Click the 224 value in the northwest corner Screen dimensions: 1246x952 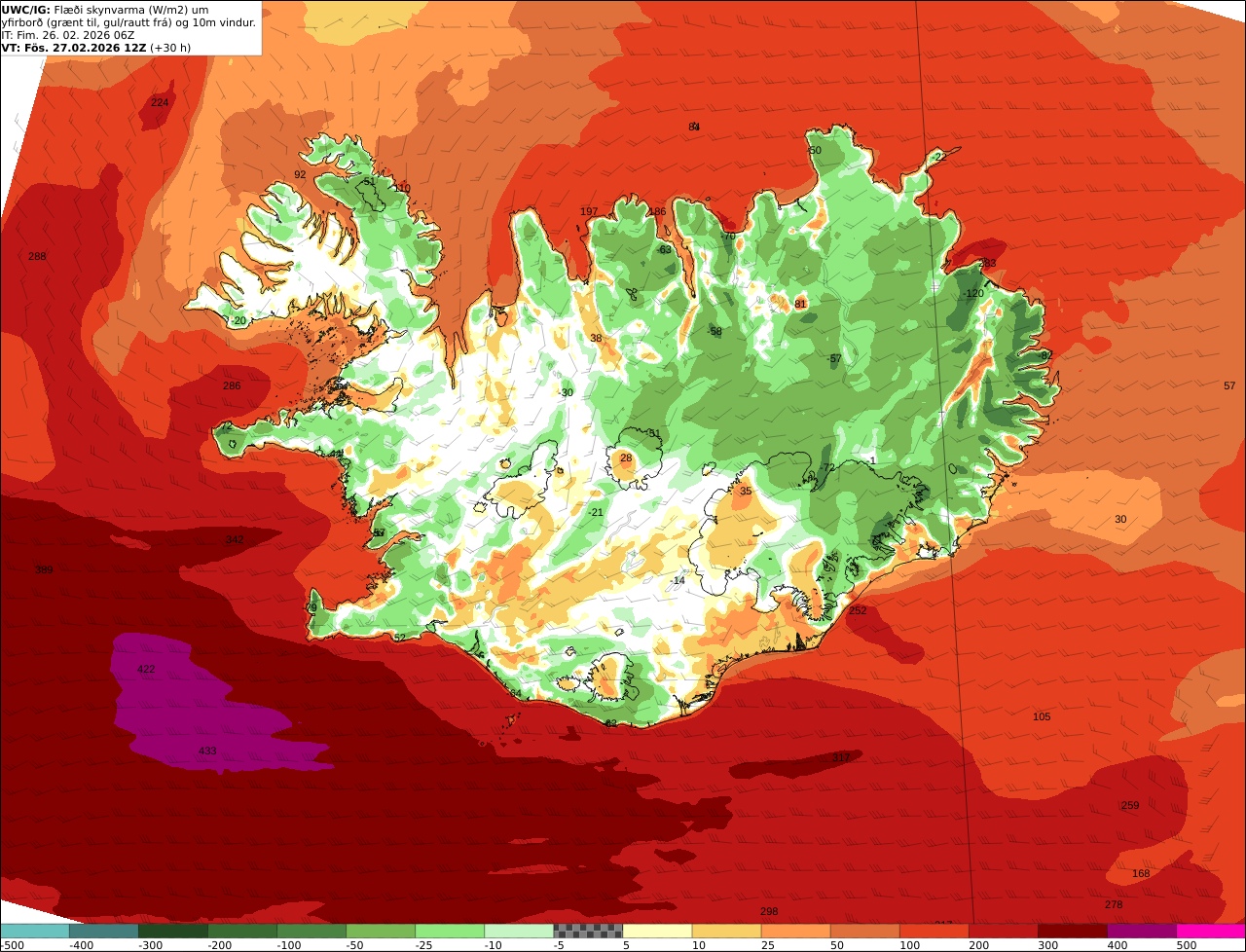(x=160, y=102)
